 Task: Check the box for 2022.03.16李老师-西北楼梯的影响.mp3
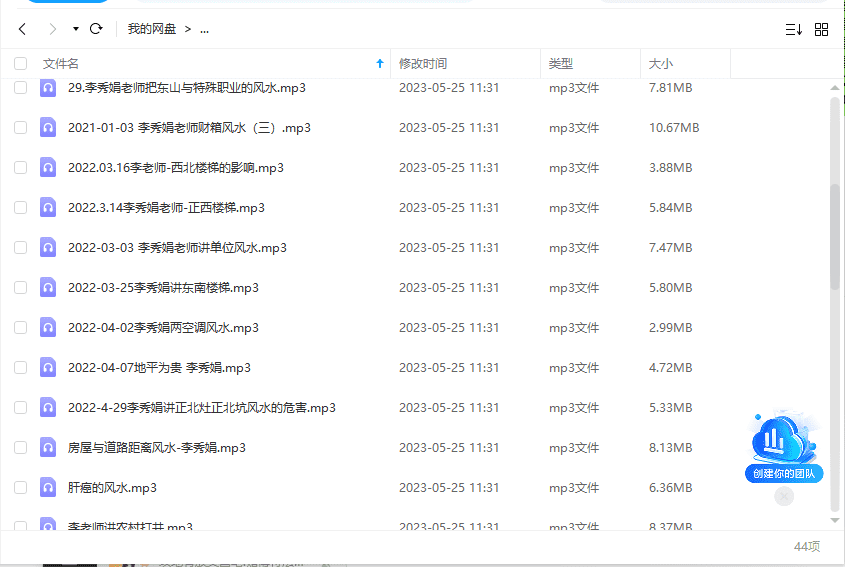[20, 168]
